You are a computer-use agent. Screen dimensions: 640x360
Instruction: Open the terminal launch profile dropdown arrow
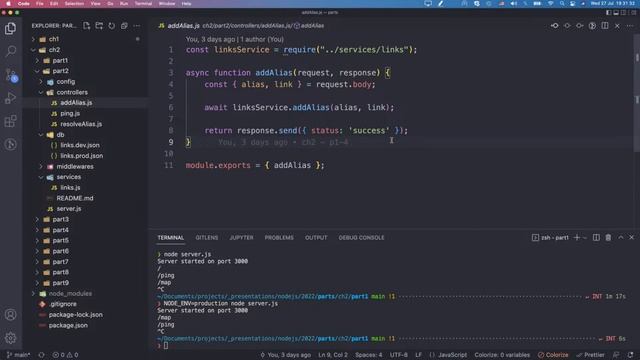click(x=584, y=238)
